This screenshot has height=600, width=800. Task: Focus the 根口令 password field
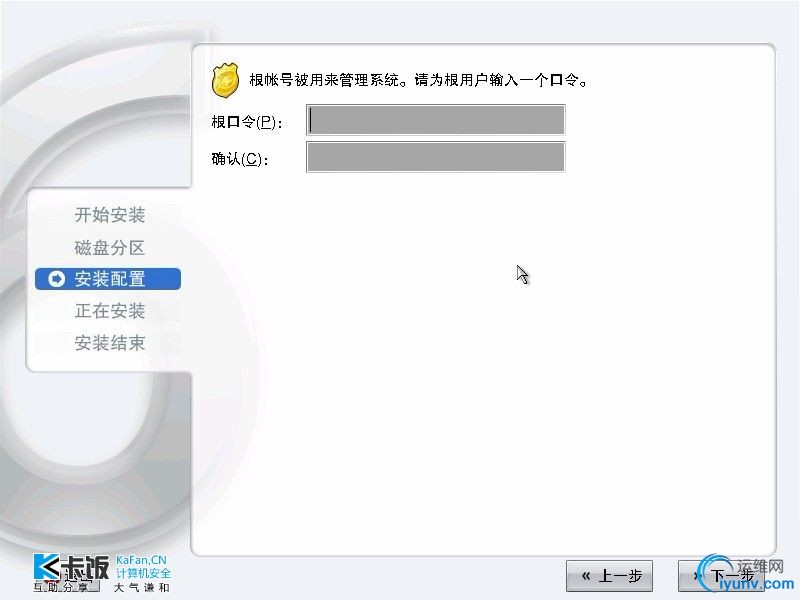436,120
